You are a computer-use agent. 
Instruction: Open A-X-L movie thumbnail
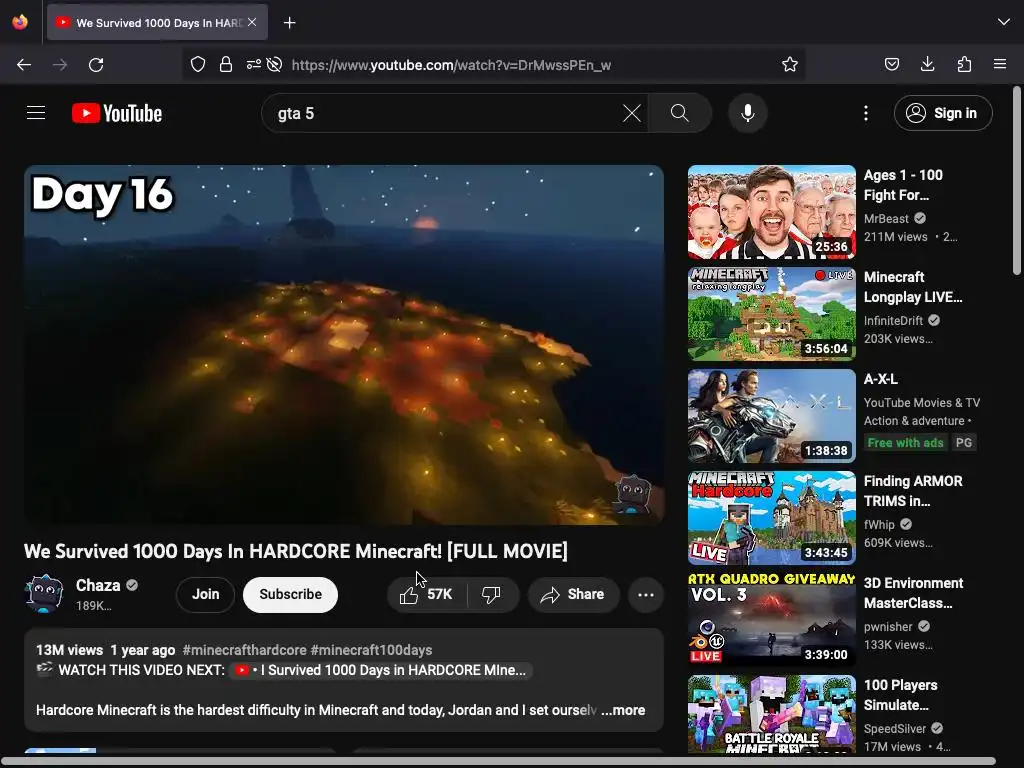pyautogui.click(x=771, y=415)
